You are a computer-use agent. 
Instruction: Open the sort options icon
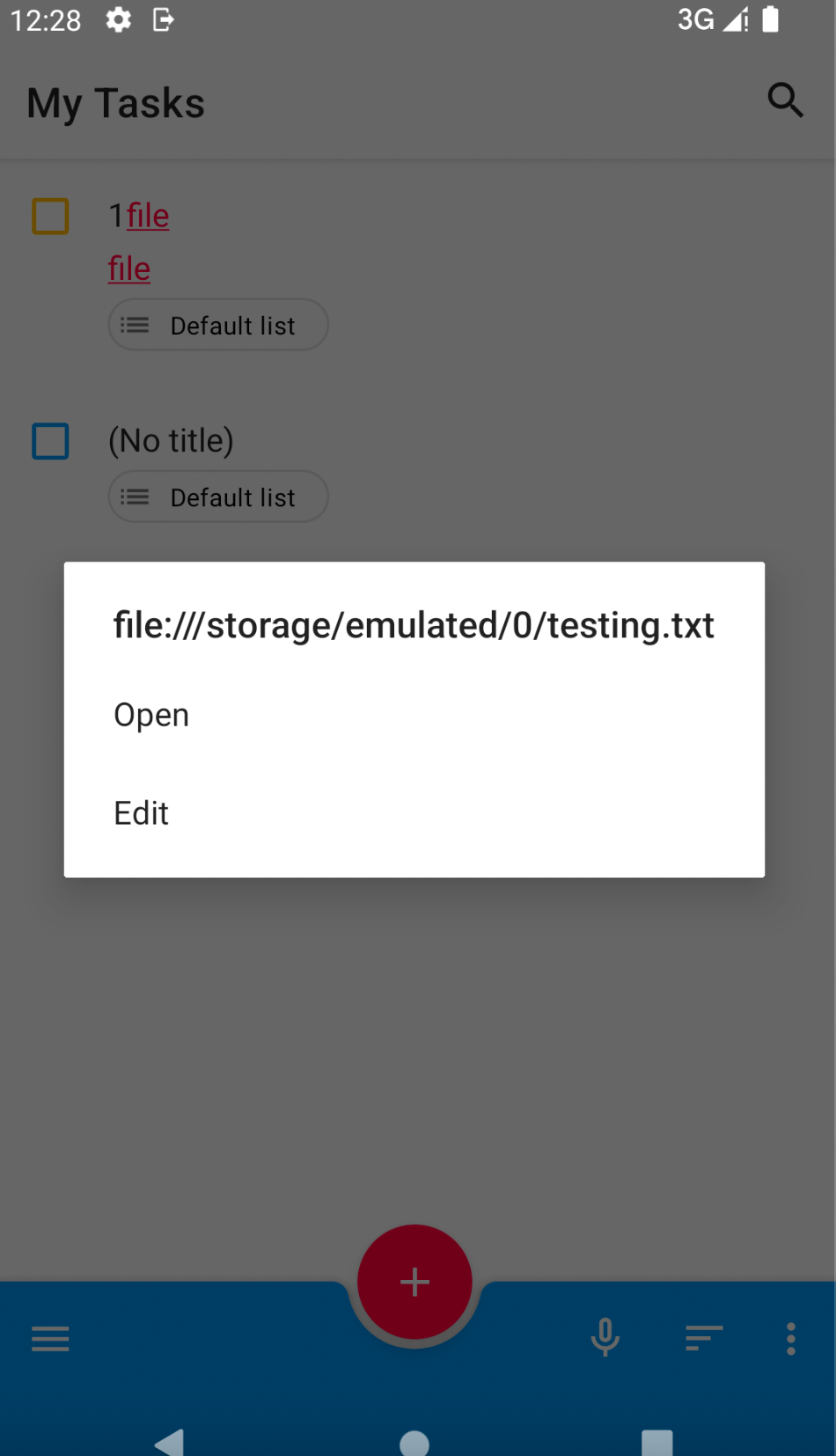(x=703, y=1338)
